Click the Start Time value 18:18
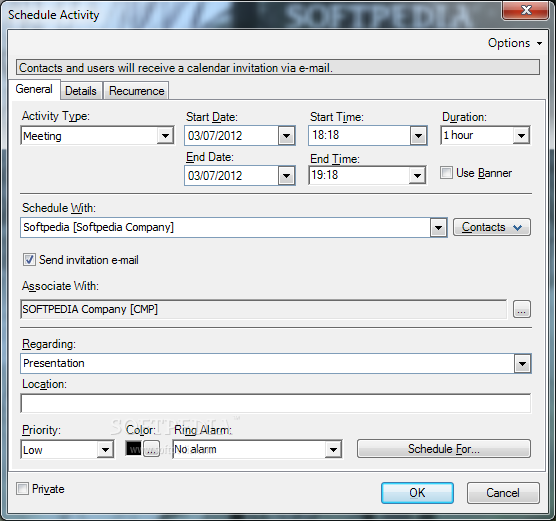 (x=326, y=135)
